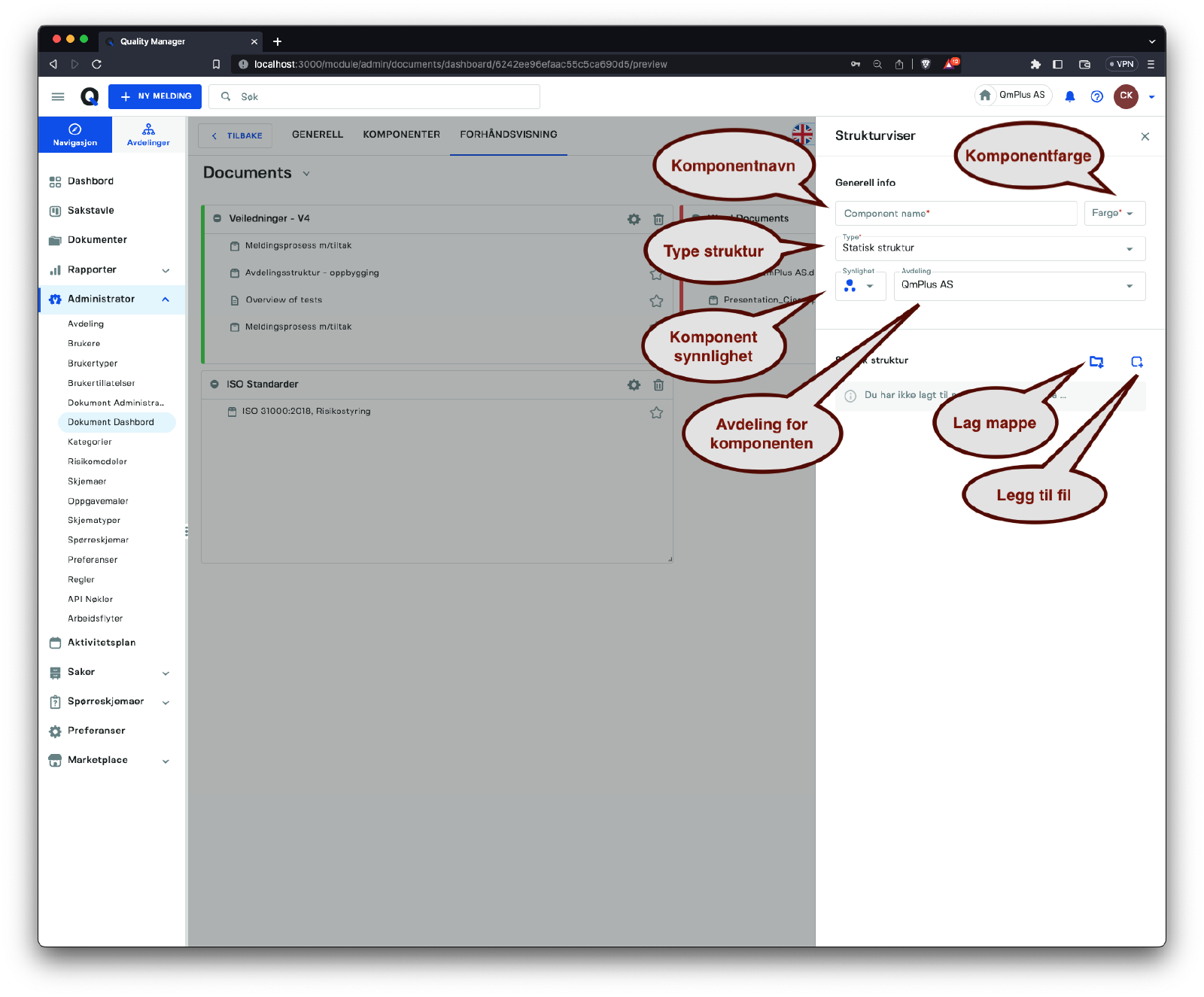Click the NY MELDING button
This screenshot has width=1204, height=997.
click(x=155, y=96)
